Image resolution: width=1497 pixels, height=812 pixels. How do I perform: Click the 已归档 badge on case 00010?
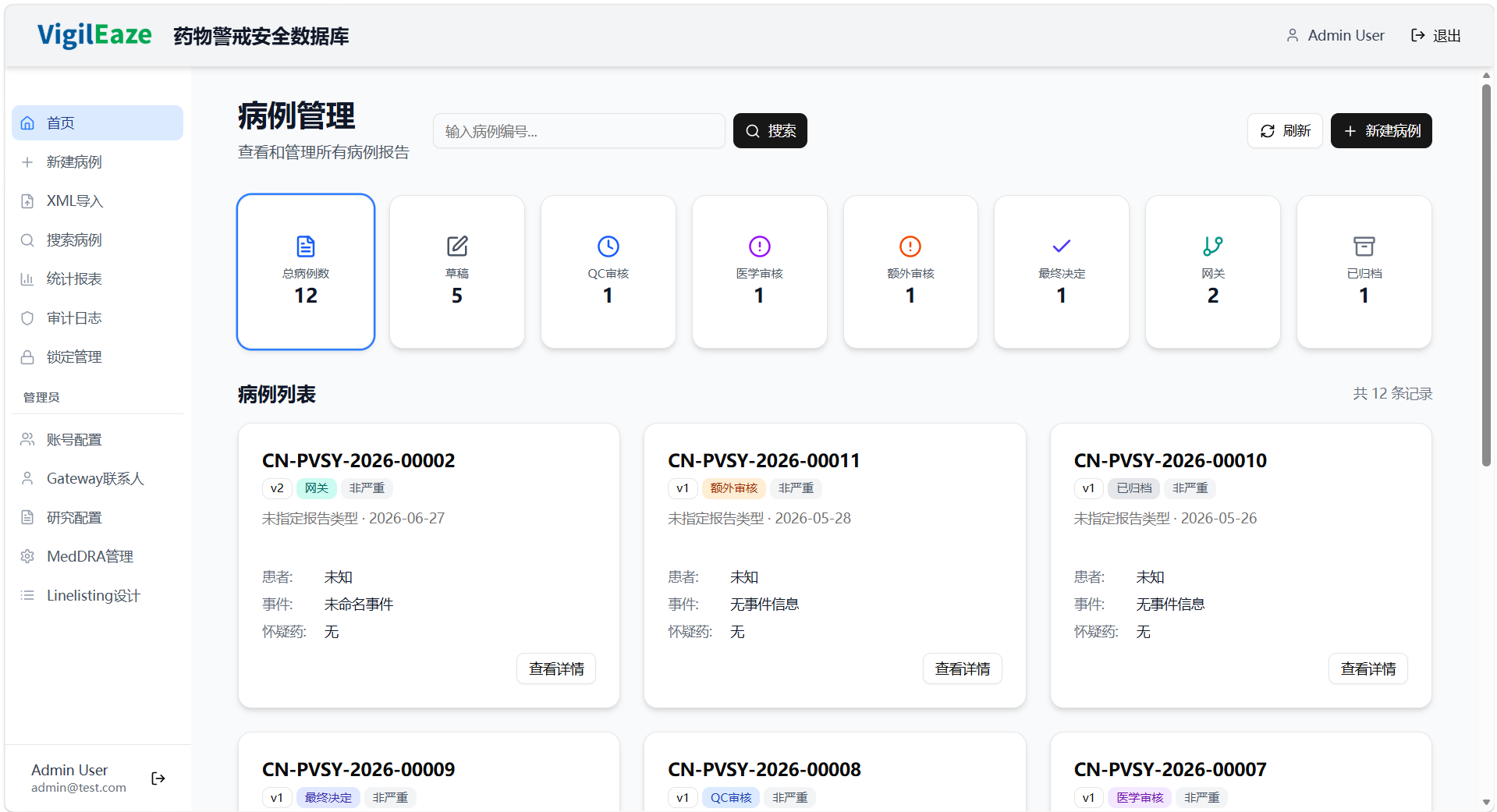click(x=1134, y=488)
